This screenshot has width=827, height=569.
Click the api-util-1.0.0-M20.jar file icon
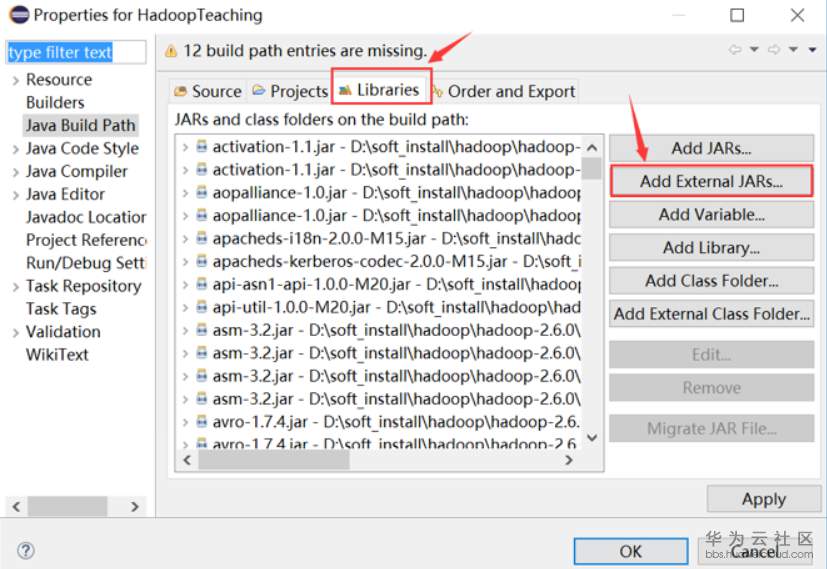202,307
